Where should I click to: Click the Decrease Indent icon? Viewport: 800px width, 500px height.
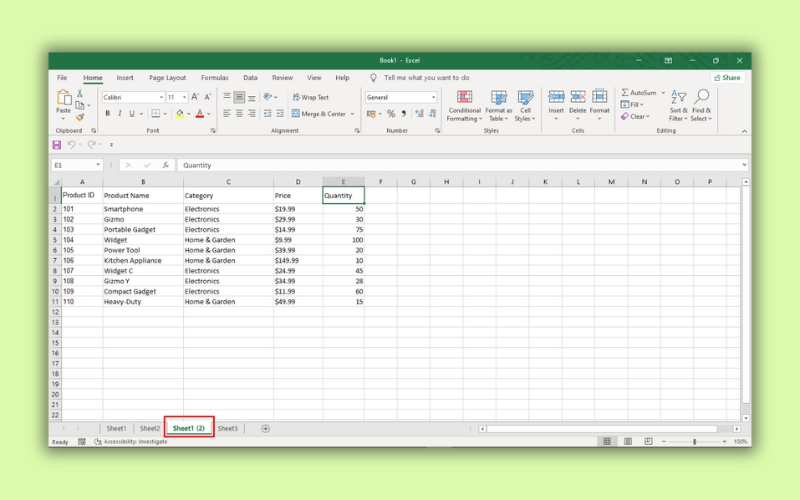(267, 113)
